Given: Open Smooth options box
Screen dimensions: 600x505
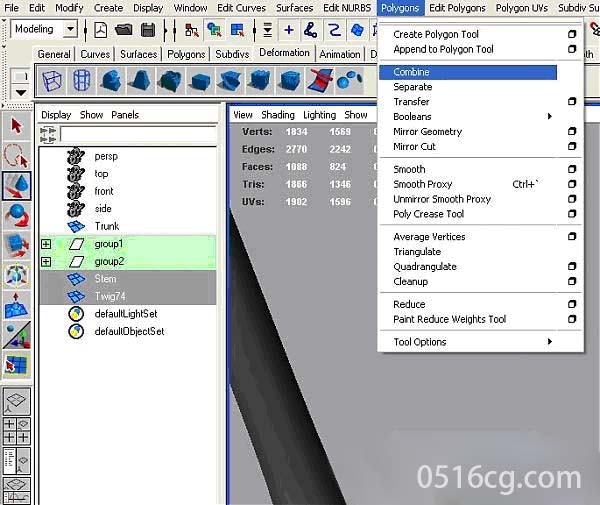Looking at the screenshot, I should tap(572, 169).
